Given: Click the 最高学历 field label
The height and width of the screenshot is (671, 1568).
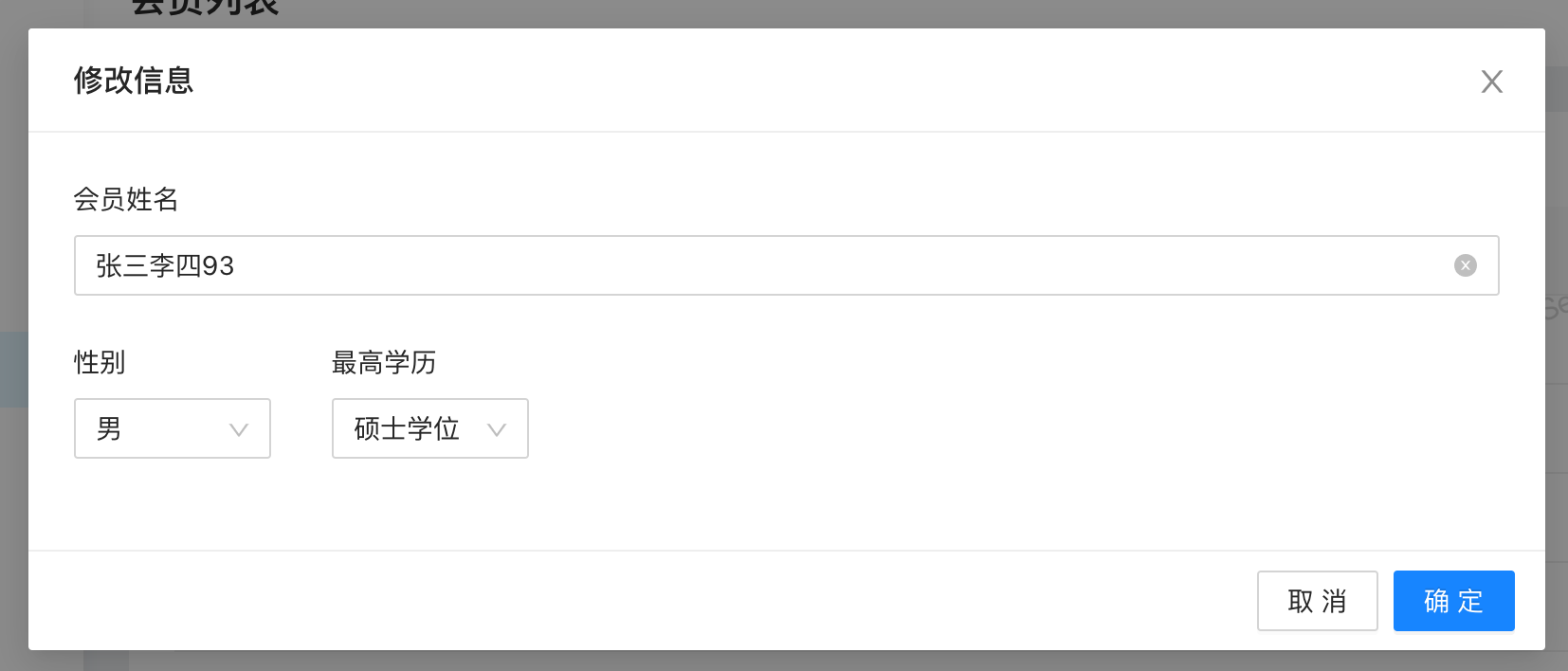Looking at the screenshot, I should (384, 362).
